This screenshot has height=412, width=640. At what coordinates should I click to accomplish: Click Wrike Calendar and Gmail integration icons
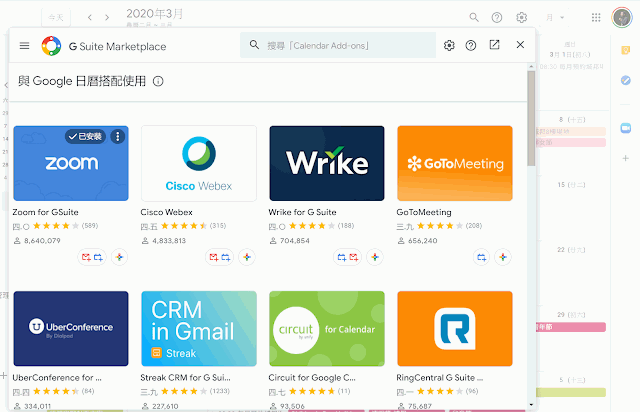[x=347, y=257]
